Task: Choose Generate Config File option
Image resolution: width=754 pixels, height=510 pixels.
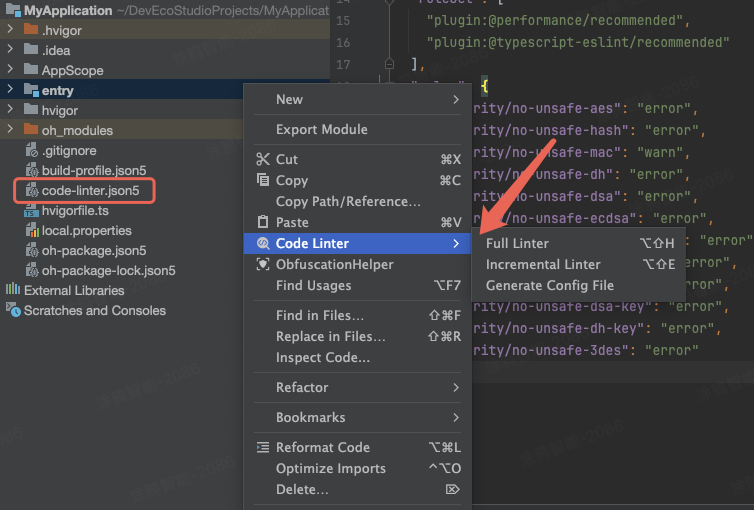Action: (x=579, y=286)
